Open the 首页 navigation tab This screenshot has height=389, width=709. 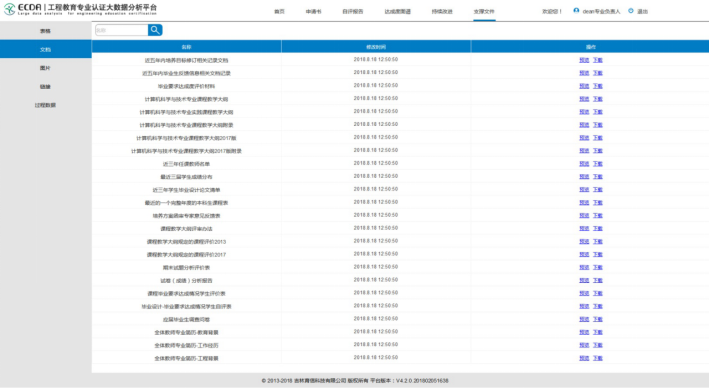coord(279,11)
